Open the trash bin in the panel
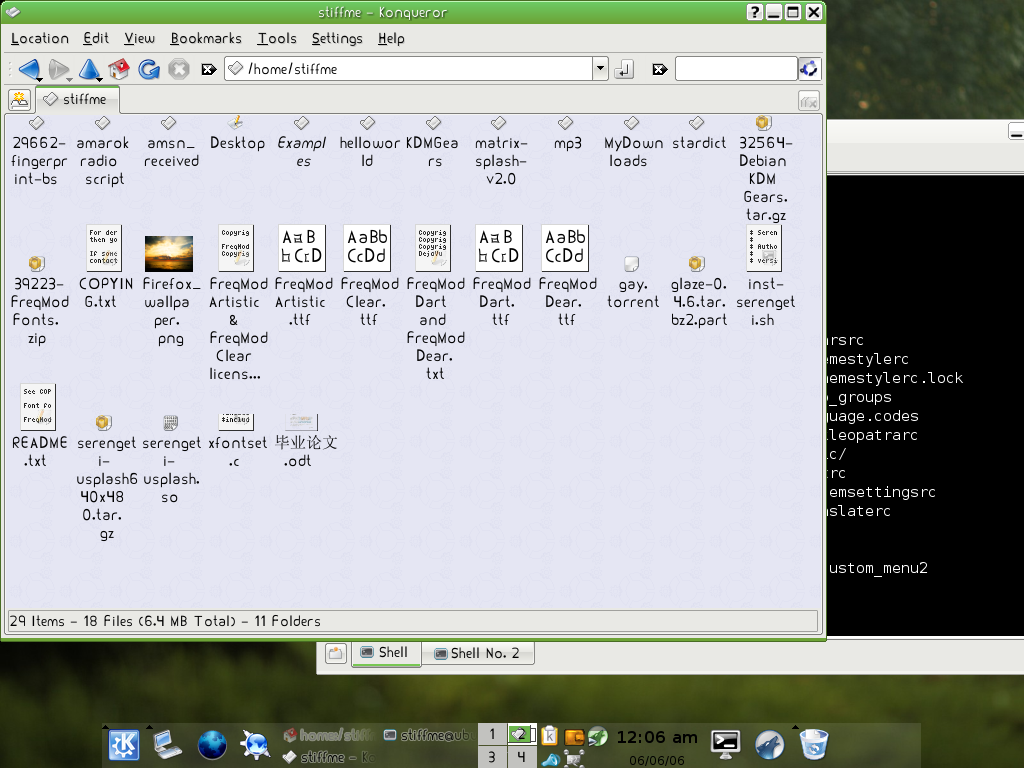The image size is (1024, 768). tap(814, 744)
